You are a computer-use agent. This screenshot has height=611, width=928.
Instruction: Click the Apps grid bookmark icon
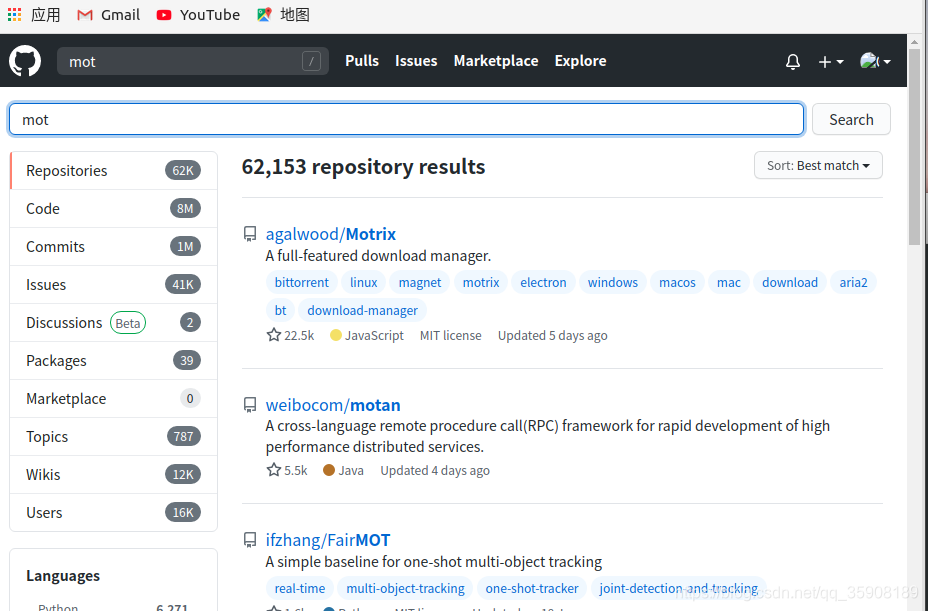click(x=14, y=14)
